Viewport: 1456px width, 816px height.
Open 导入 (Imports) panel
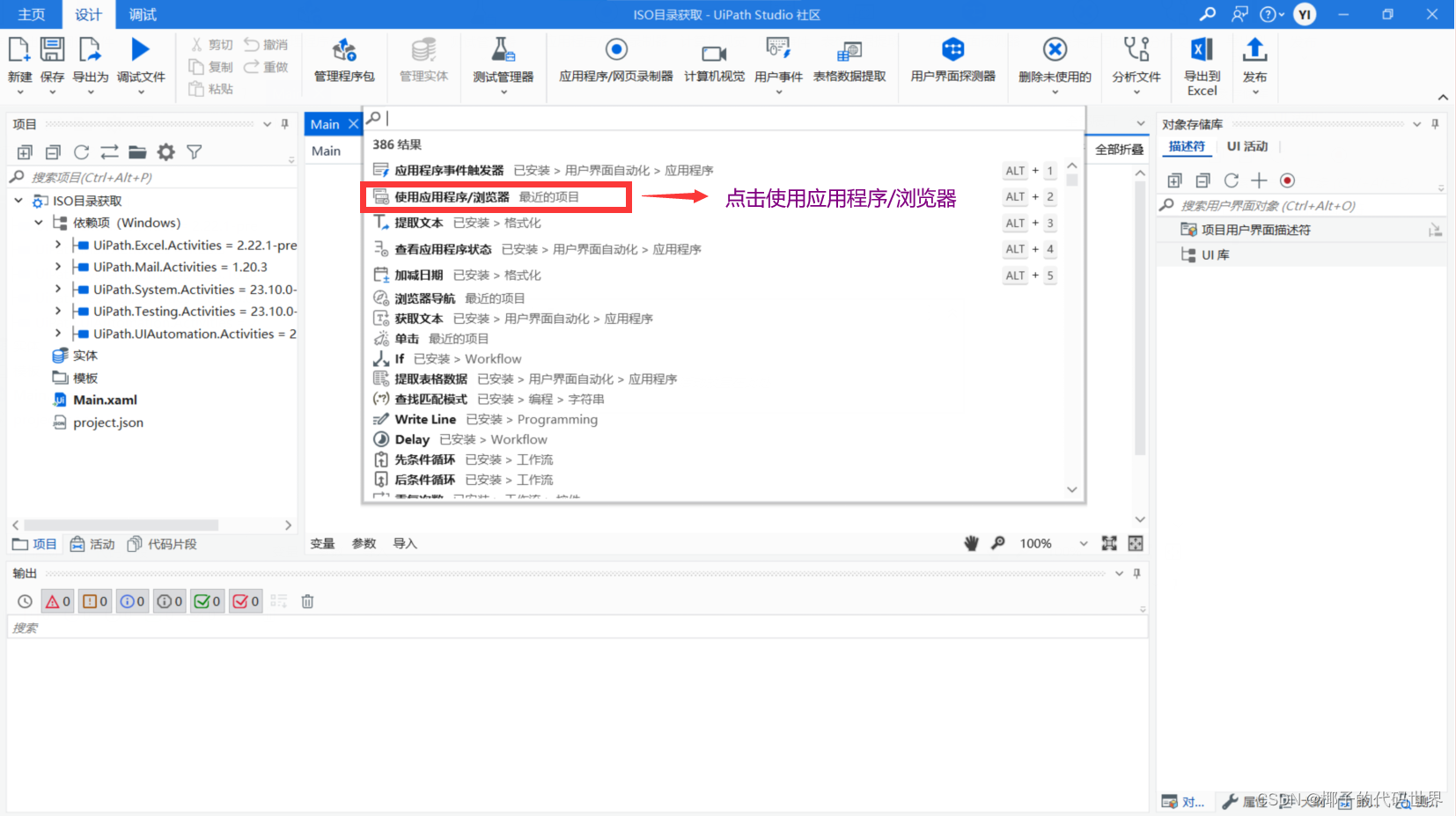tap(405, 543)
